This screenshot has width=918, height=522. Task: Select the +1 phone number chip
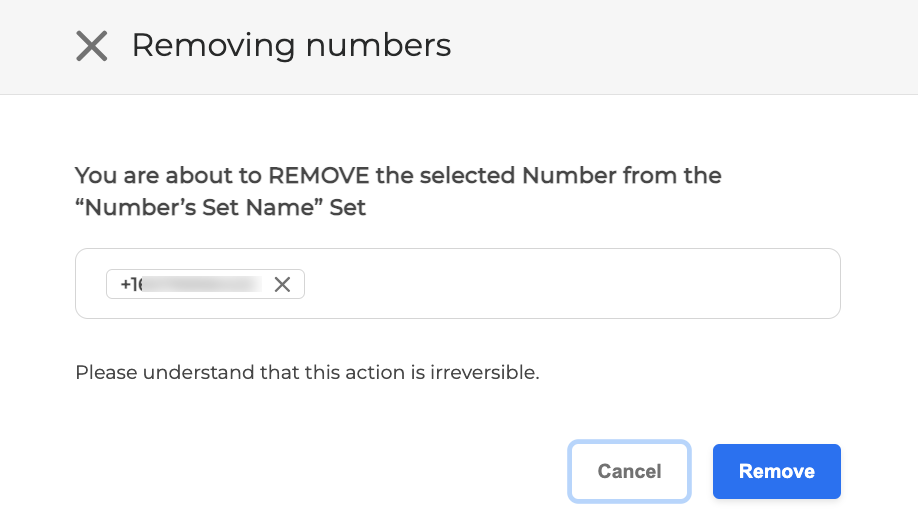tap(190, 284)
